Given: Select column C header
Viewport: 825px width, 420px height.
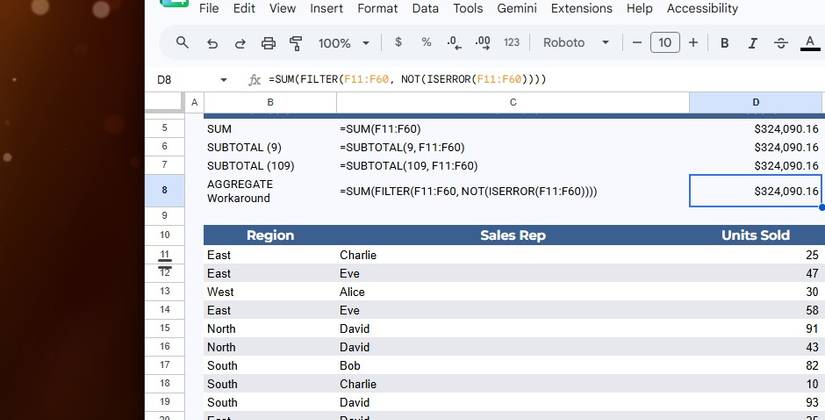Looking at the screenshot, I should [x=512, y=103].
